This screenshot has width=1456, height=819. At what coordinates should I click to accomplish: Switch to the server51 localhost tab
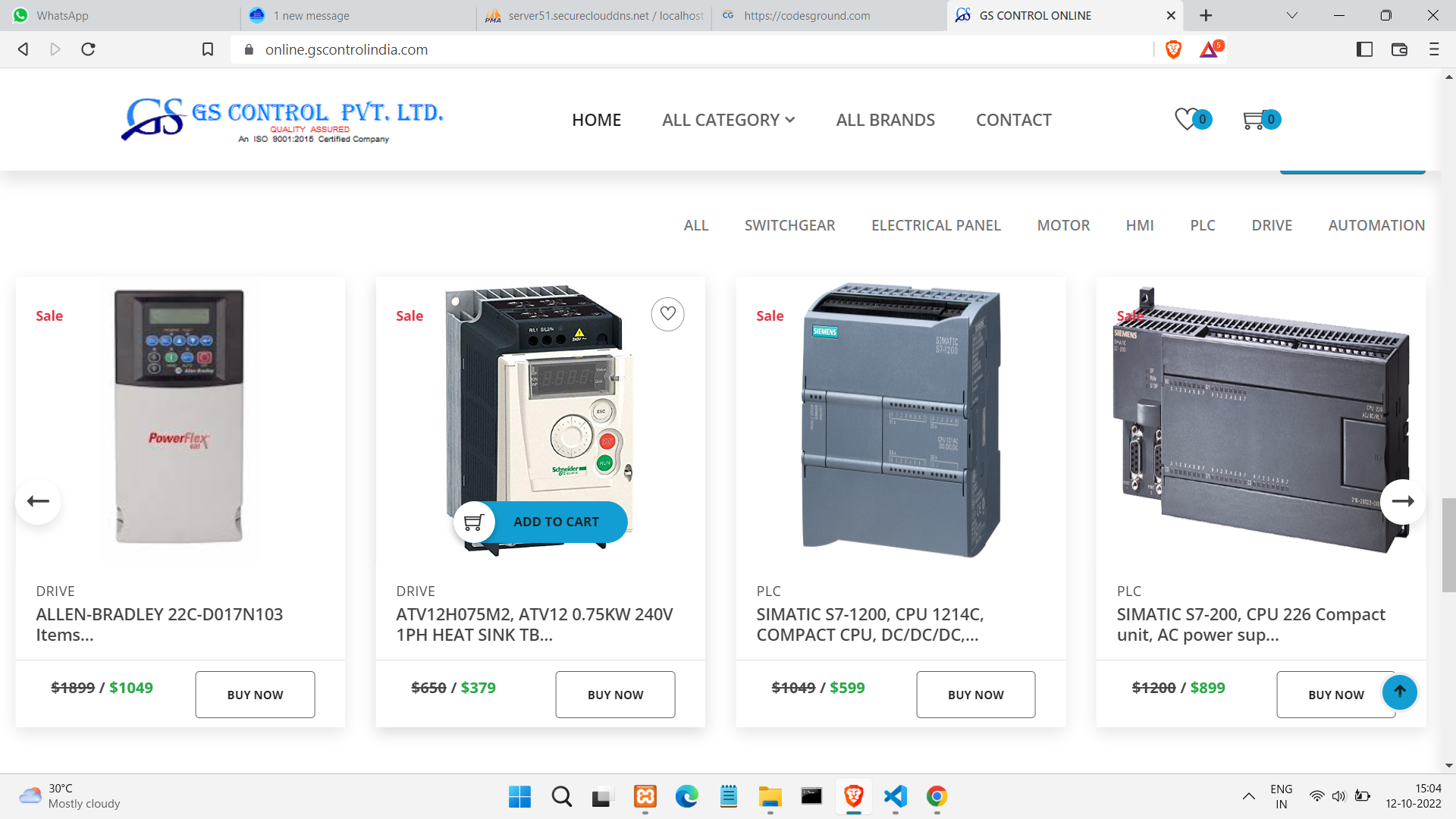point(594,15)
